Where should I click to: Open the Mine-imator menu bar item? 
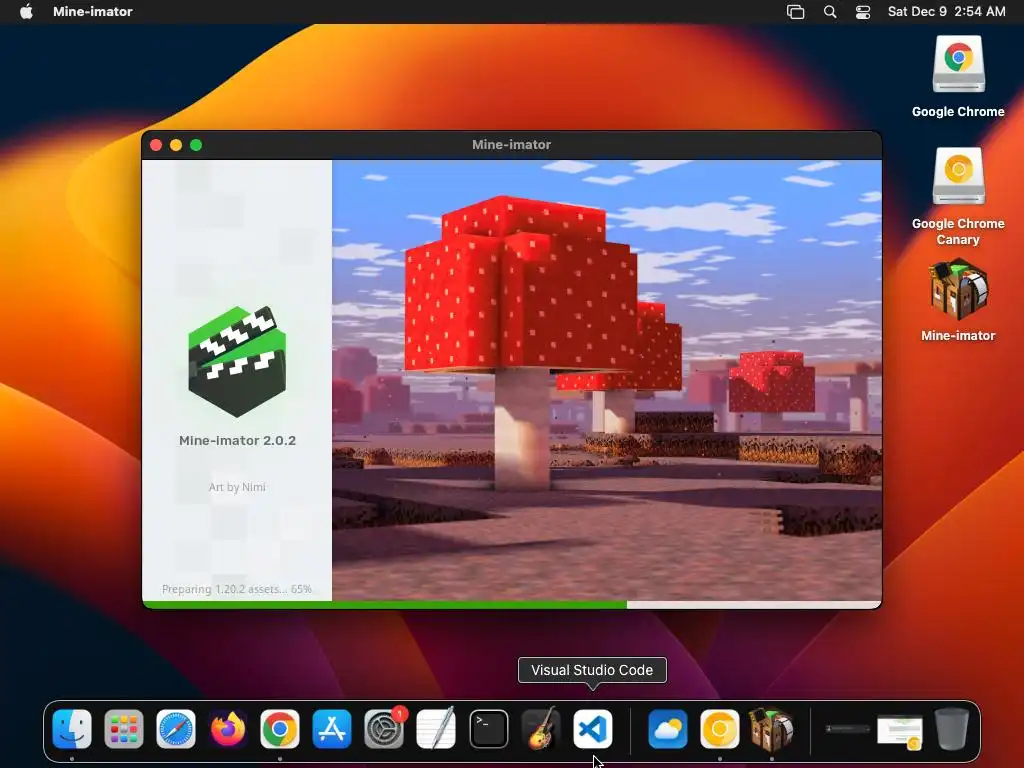[93, 12]
